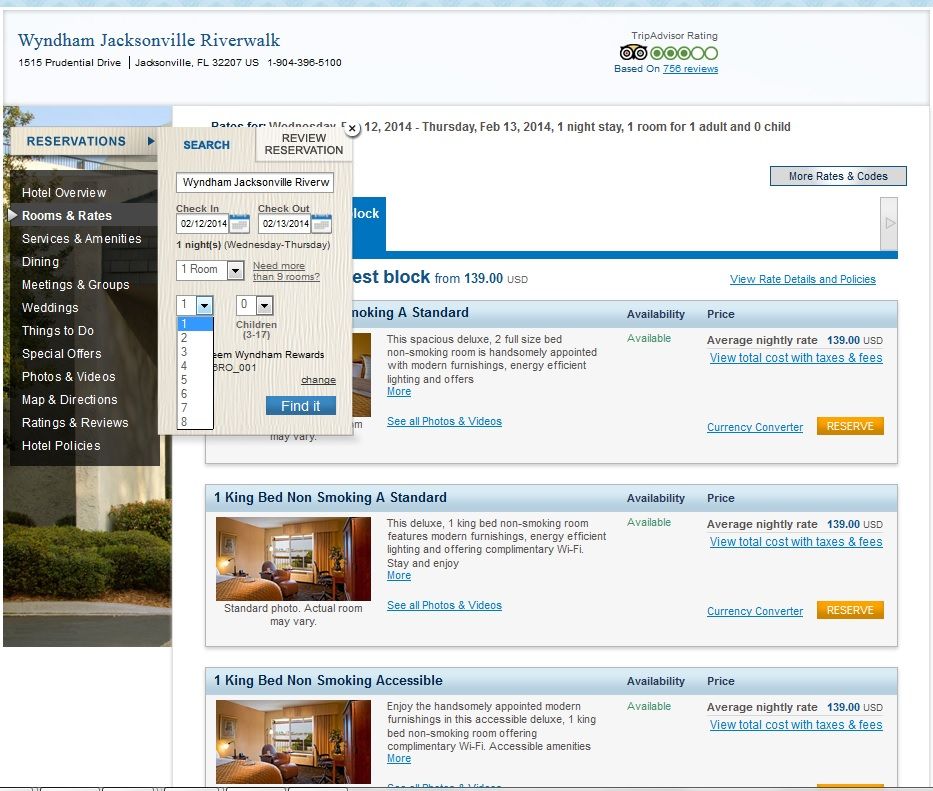Click the Reservations arrow icon
Viewport: 933px width, 791px height.
coord(151,141)
